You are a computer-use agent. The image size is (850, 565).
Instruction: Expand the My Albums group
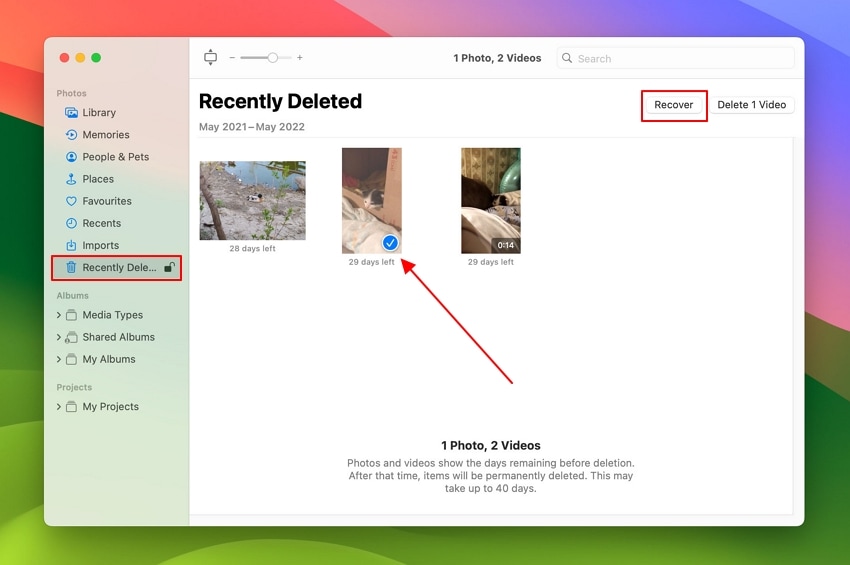[x=59, y=359]
